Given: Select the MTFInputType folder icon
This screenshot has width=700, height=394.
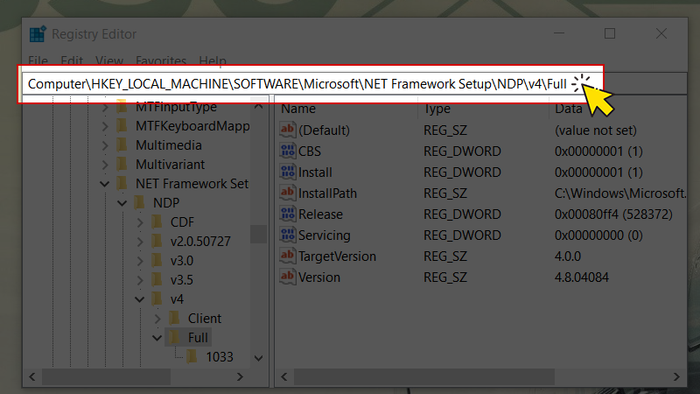Looking at the screenshot, I should coord(121,107).
